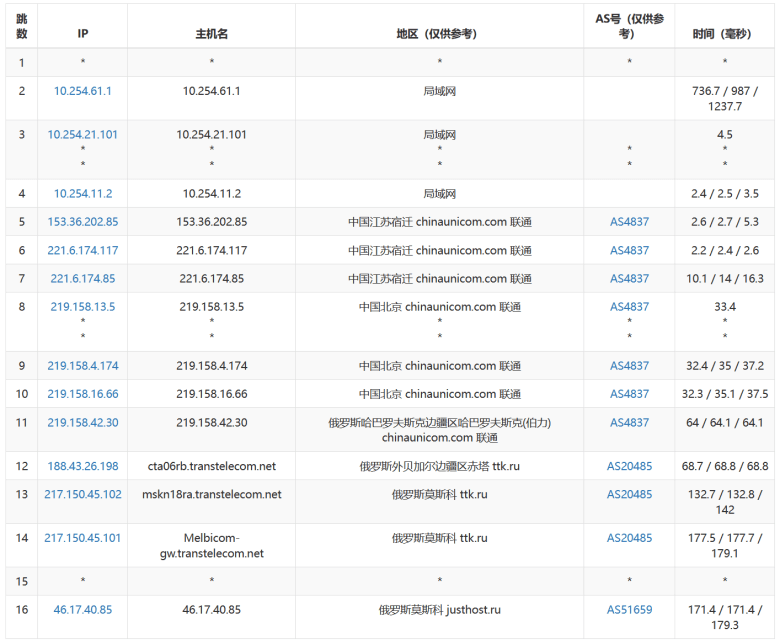Viewport: 780px width, 644px height.
Task: Open IP link 10.254.61.1
Action: tap(83, 92)
